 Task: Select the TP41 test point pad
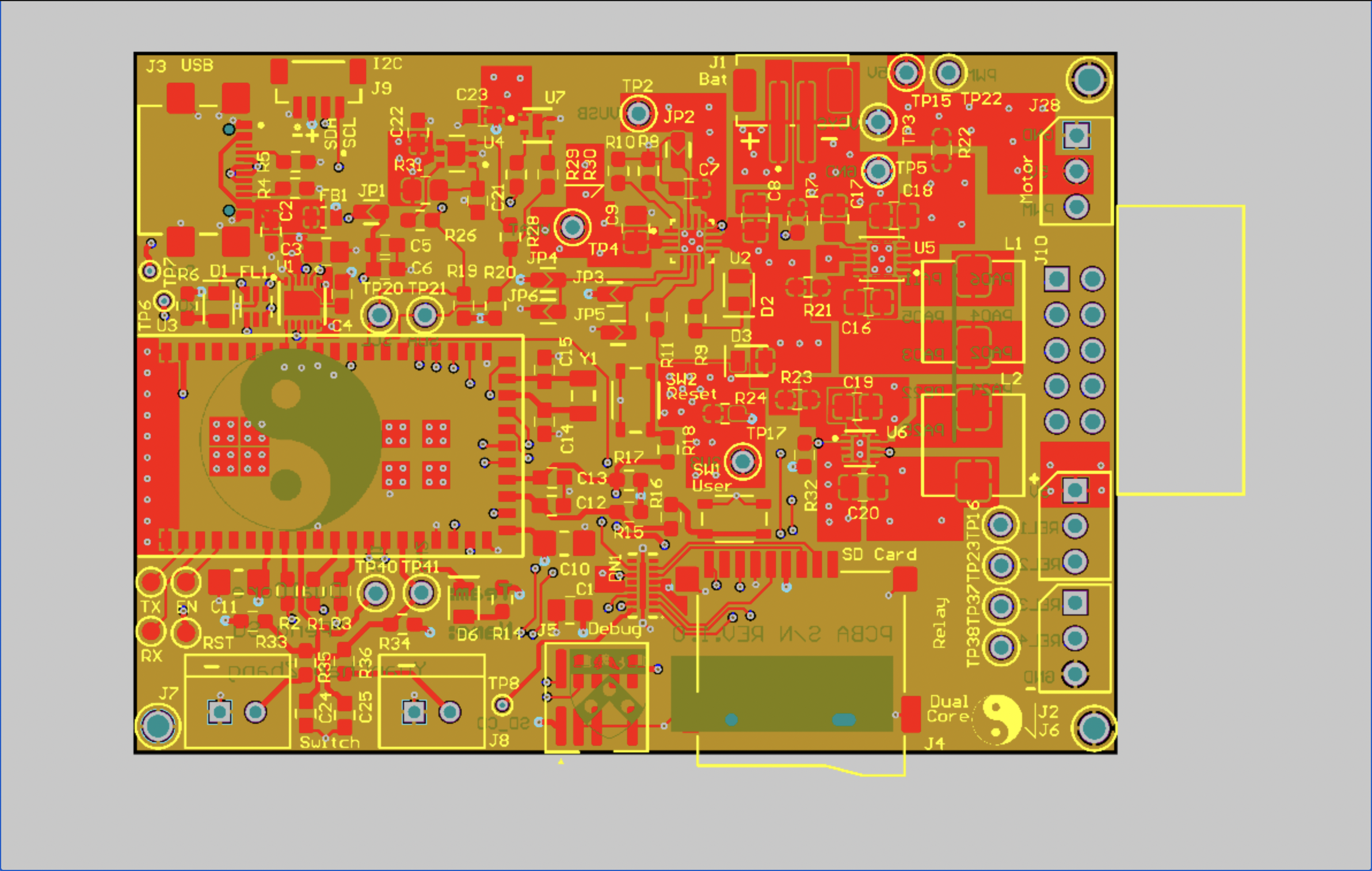tap(421, 593)
